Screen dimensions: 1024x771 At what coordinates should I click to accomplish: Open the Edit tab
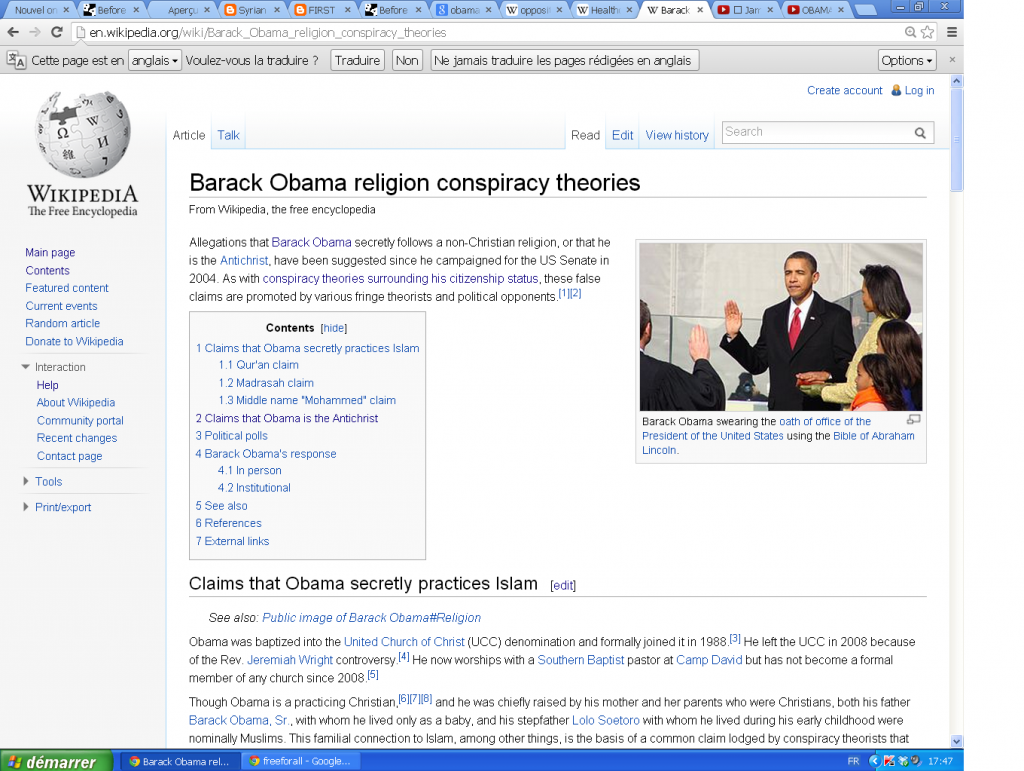tap(622, 135)
